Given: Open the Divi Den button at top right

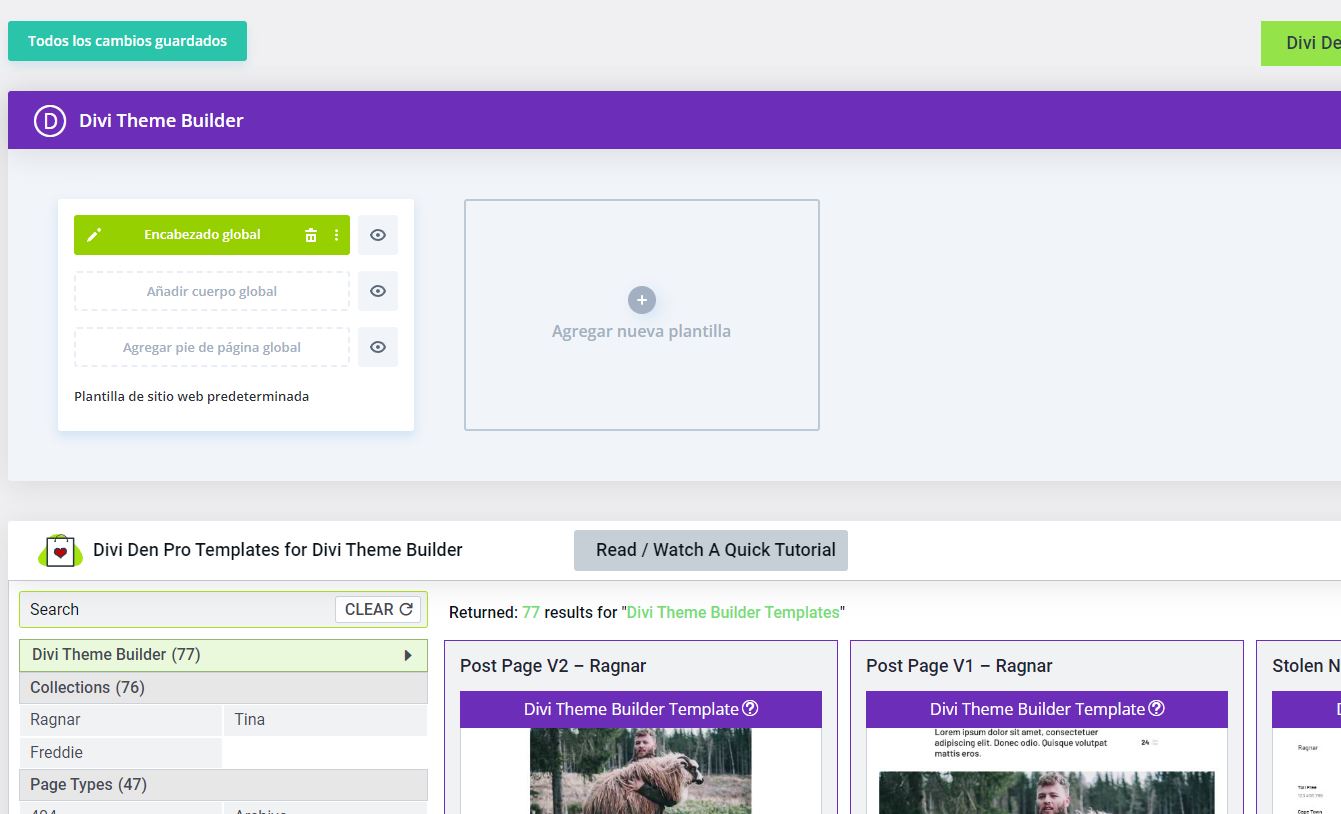Looking at the screenshot, I should [1301, 43].
